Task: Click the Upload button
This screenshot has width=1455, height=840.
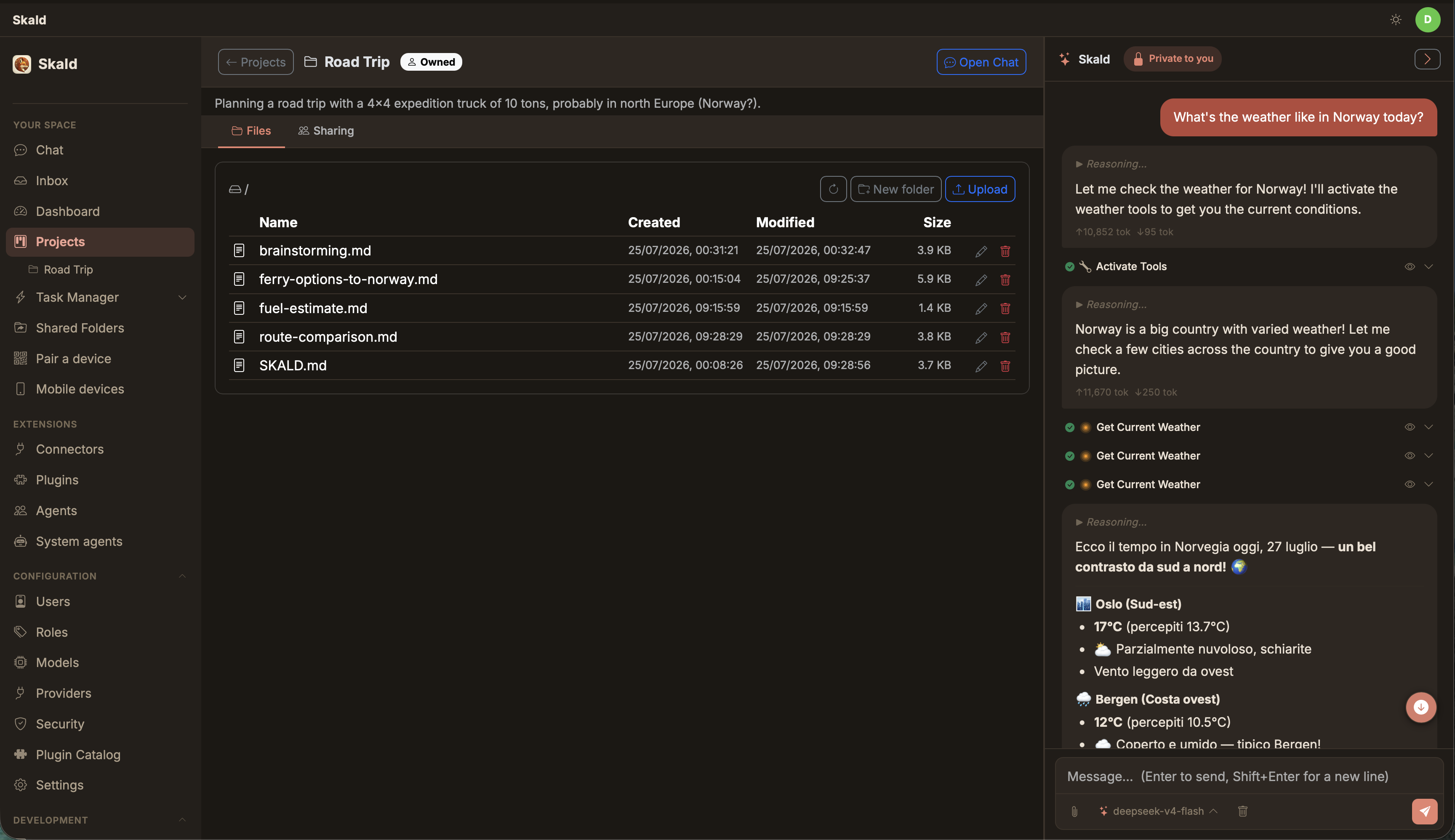Action: pyautogui.click(x=980, y=189)
